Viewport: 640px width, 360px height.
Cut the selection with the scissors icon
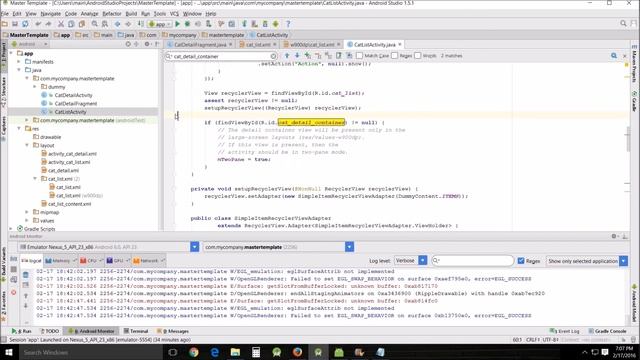(x=61, y=24)
